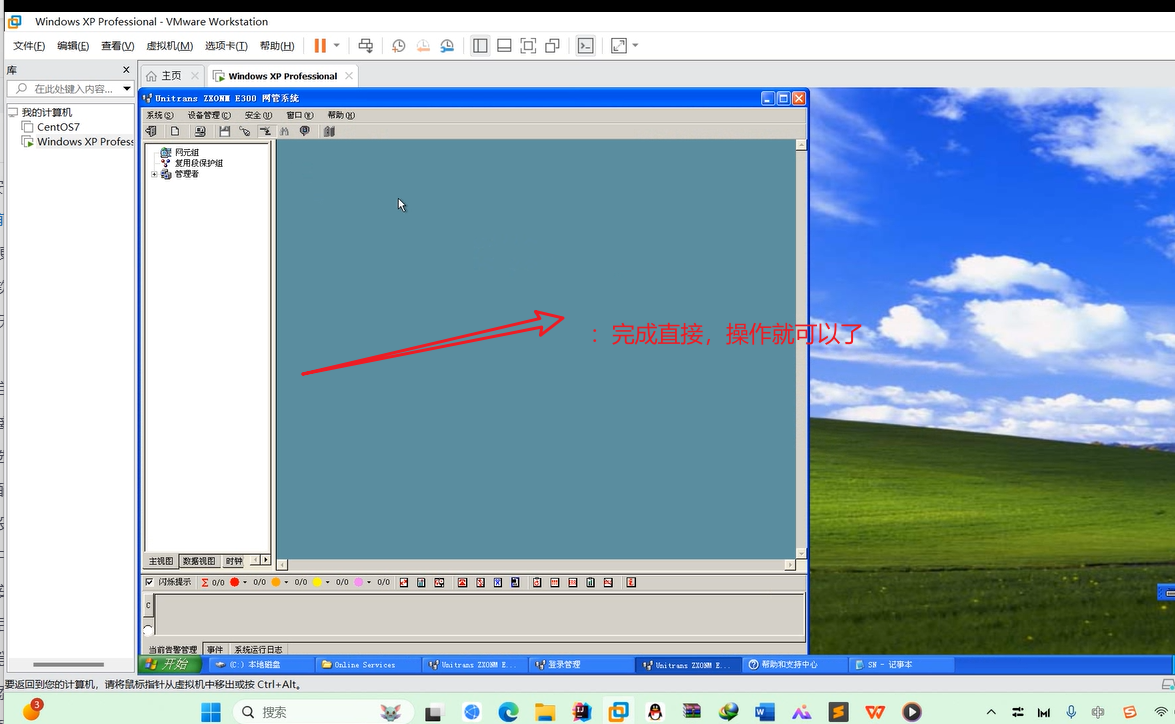1175x724 pixels.
Task: Click the computer terminal icon in ZXONM toolbar
Action: (x=200, y=131)
